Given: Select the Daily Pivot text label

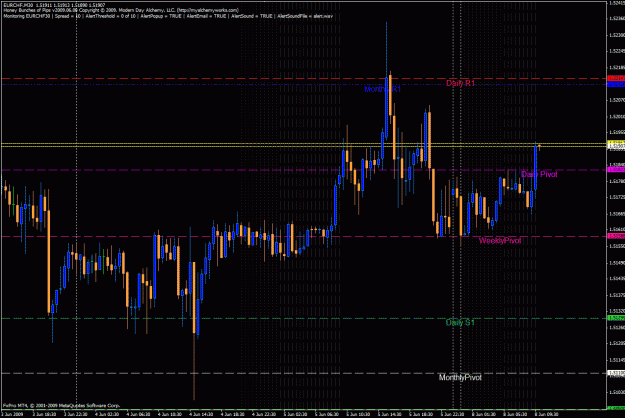Looking at the screenshot, I should click(x=539, y=175).
